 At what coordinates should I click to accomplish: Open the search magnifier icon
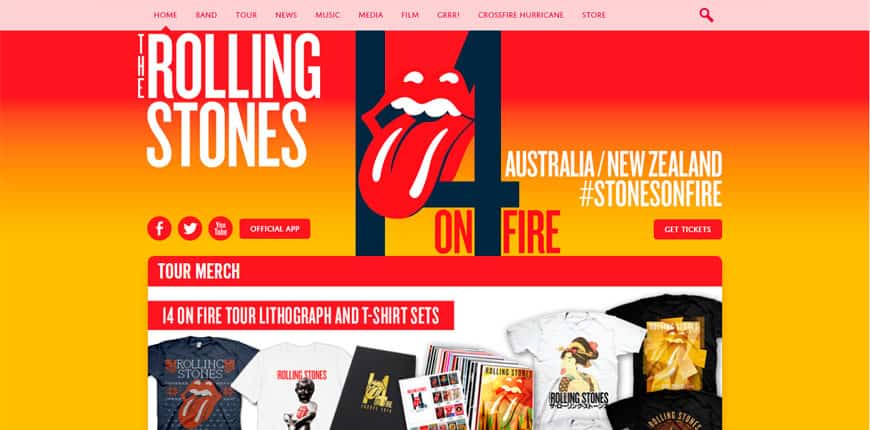706,15
